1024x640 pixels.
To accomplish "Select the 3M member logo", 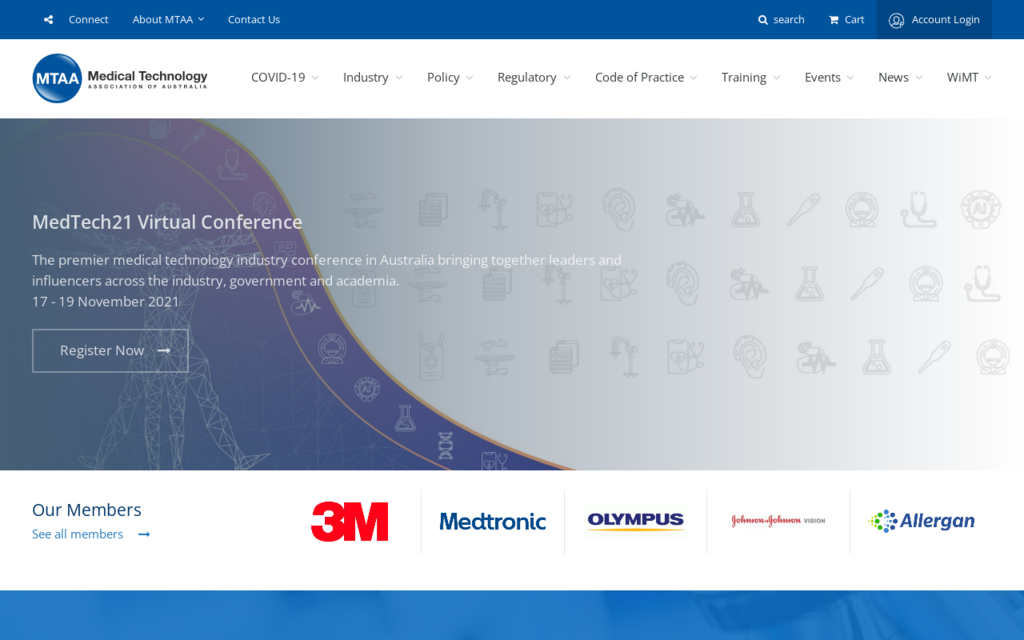I will point(350,521).
